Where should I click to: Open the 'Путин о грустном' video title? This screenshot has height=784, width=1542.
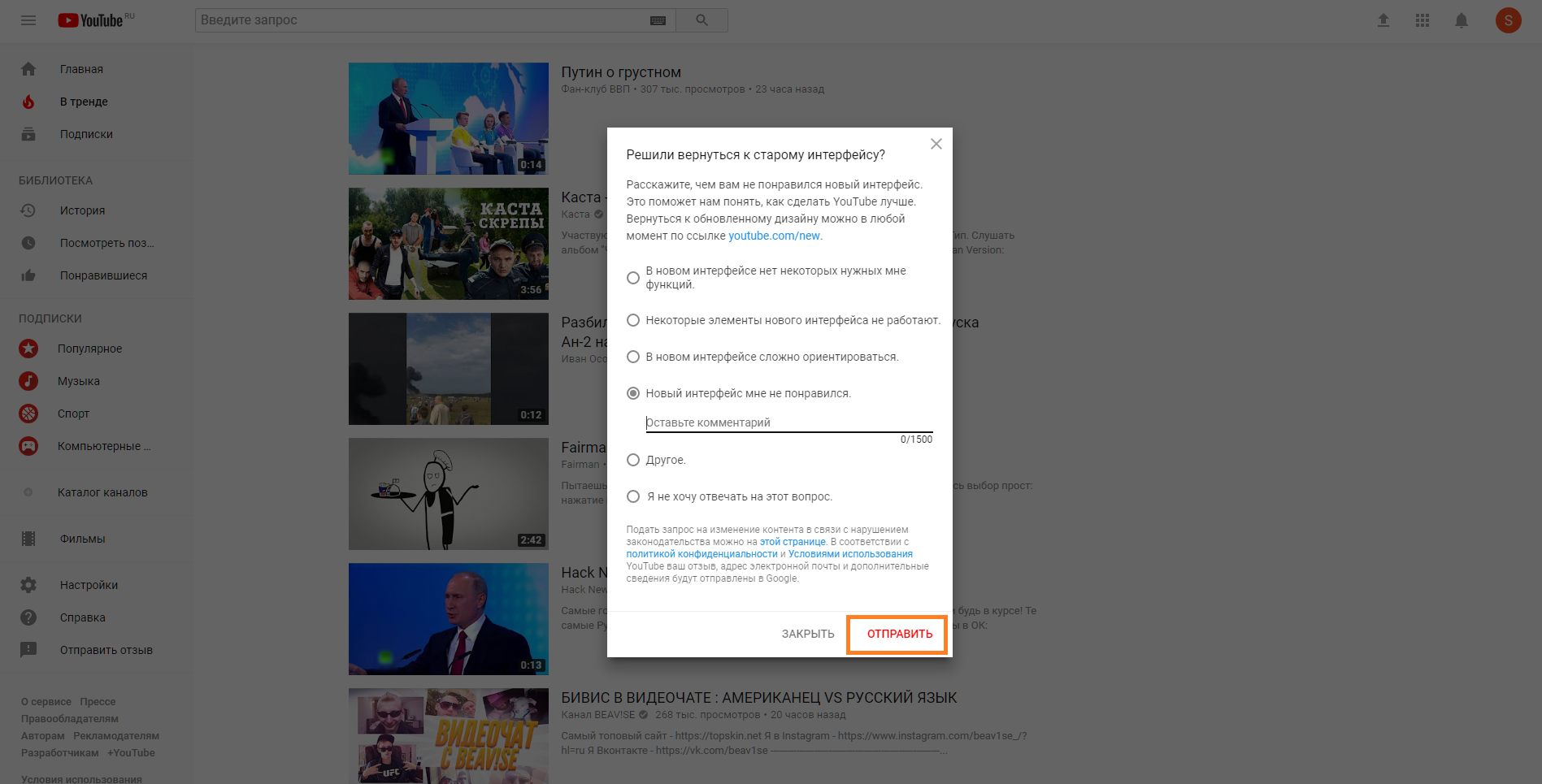[x=621, y=72]
